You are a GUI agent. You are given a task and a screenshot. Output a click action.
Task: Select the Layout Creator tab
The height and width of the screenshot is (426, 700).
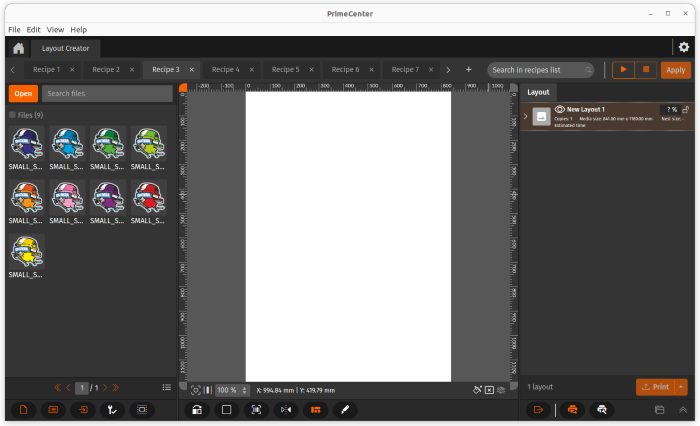pos(66,48)
